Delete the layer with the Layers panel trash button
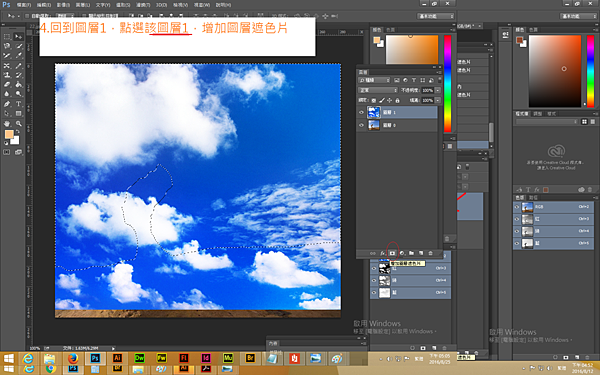Viewport: 600px width, 375px height. (430, 253)
